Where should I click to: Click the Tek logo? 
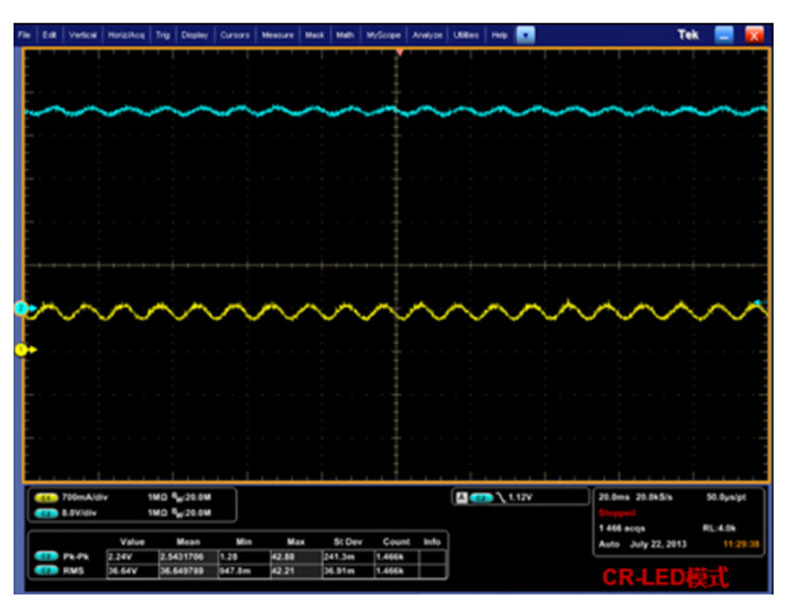(688, 35)
